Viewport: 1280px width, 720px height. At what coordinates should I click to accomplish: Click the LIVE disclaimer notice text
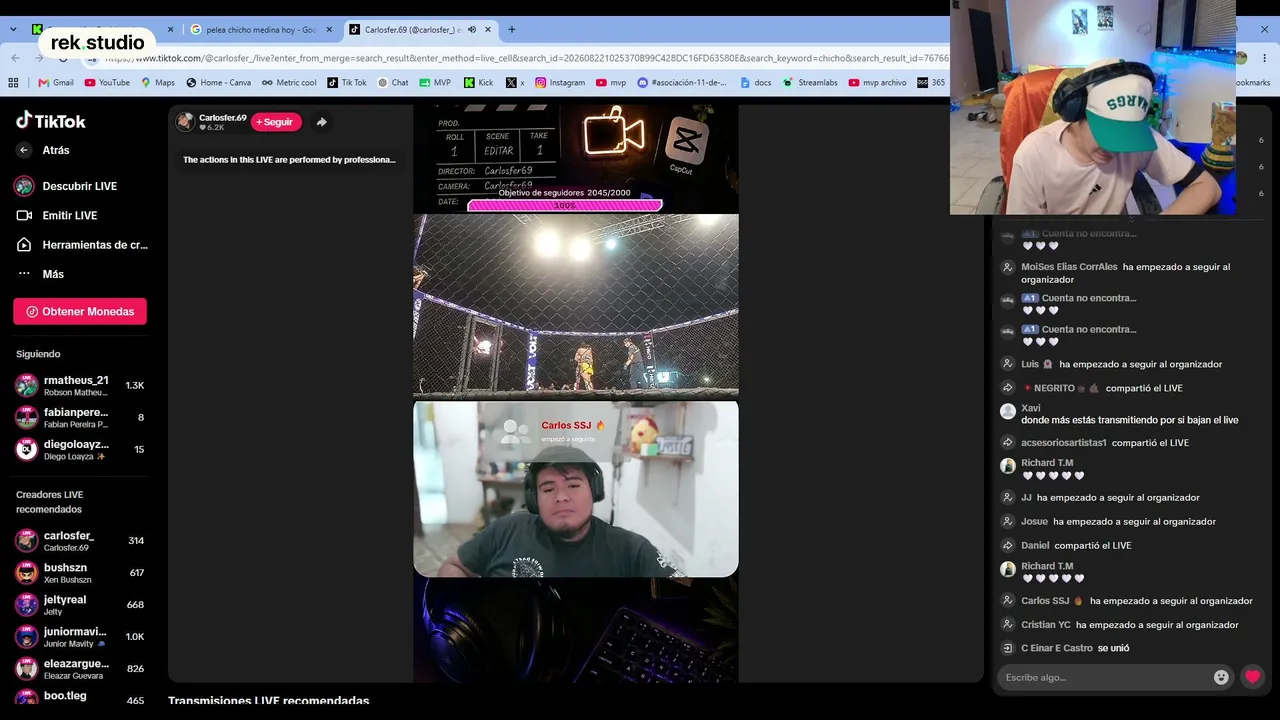(x=289, y=160)
